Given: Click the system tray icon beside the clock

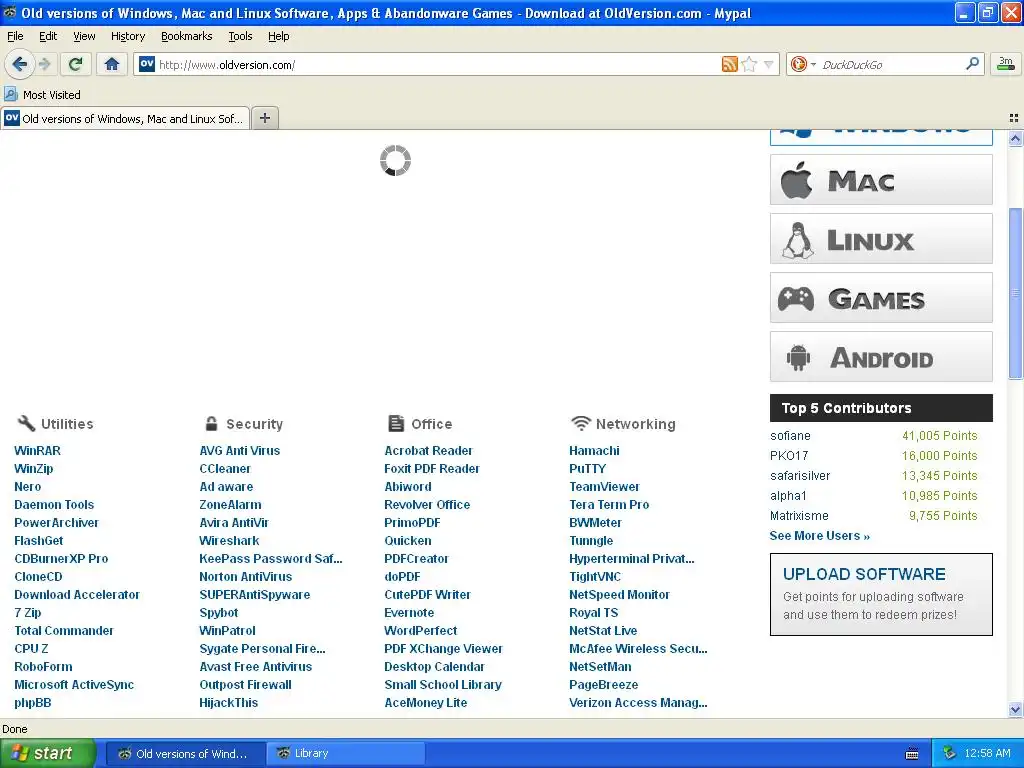Looking at the screenshot, I should [x=950, y=753].
